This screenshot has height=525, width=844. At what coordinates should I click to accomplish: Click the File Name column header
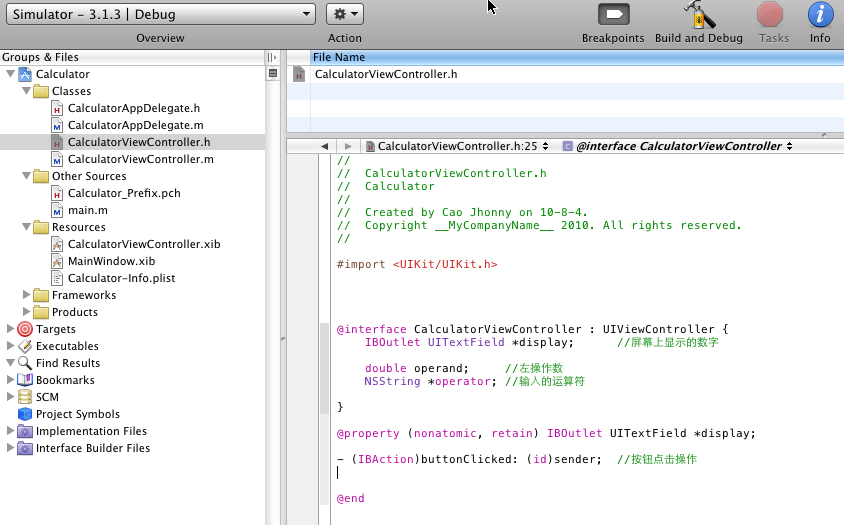click(x=577, y=57)
